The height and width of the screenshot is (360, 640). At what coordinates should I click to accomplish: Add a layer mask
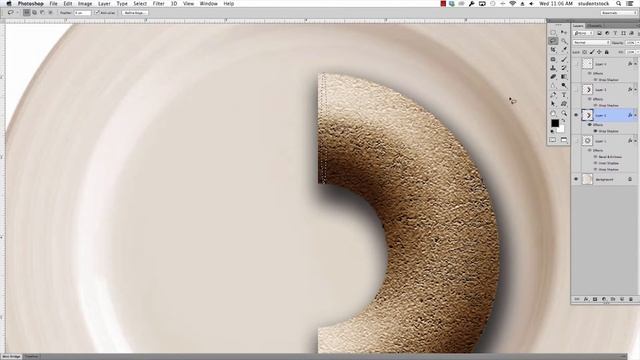coord(595,299)
